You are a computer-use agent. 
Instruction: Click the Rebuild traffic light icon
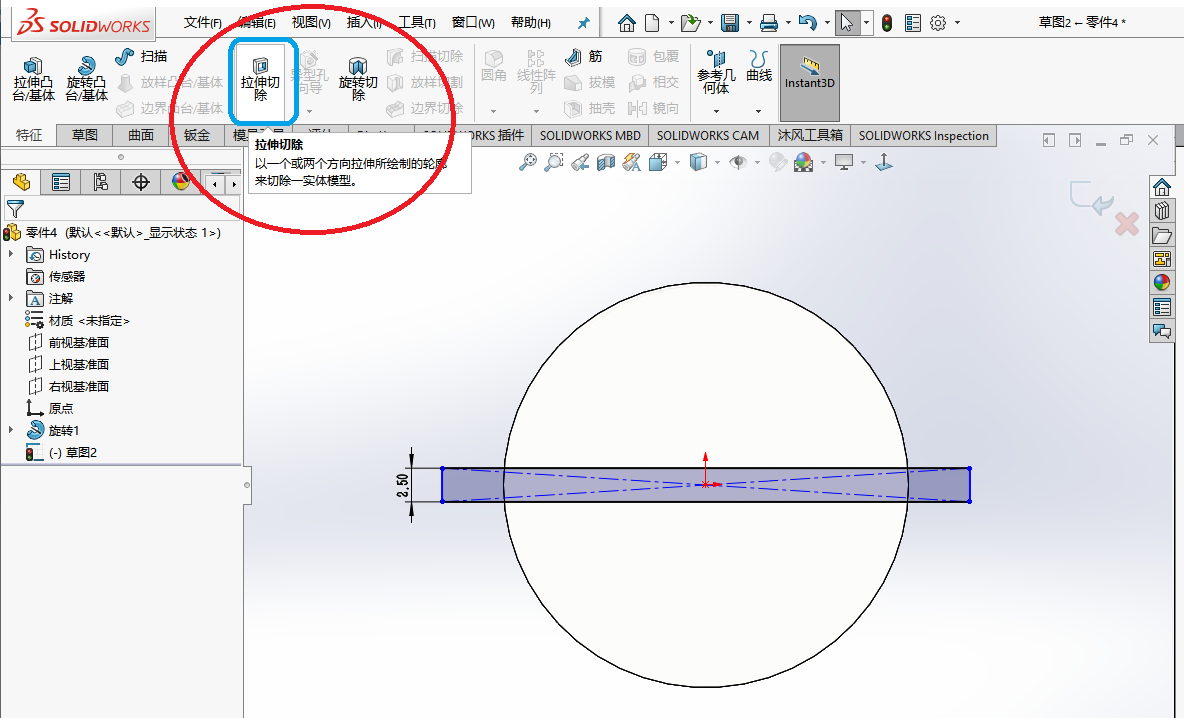click(887, 23)
